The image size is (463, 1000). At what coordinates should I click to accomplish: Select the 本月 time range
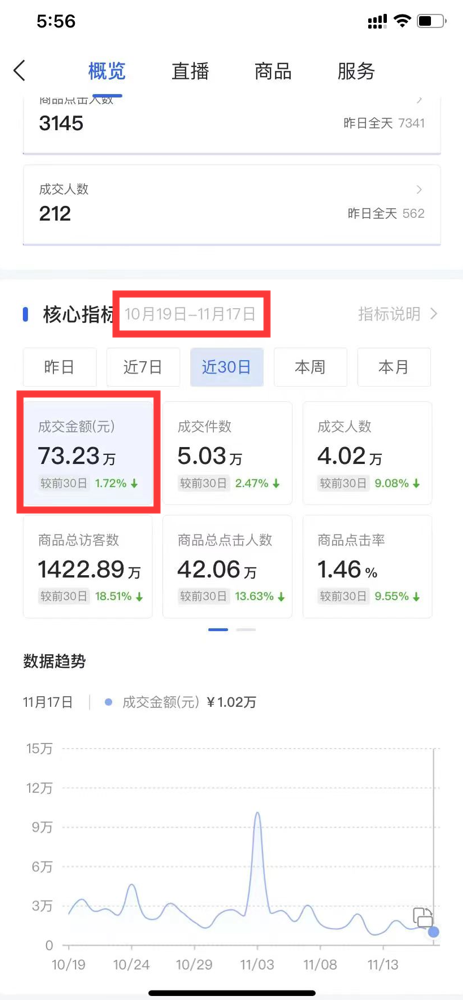click(x=393, y=367)
